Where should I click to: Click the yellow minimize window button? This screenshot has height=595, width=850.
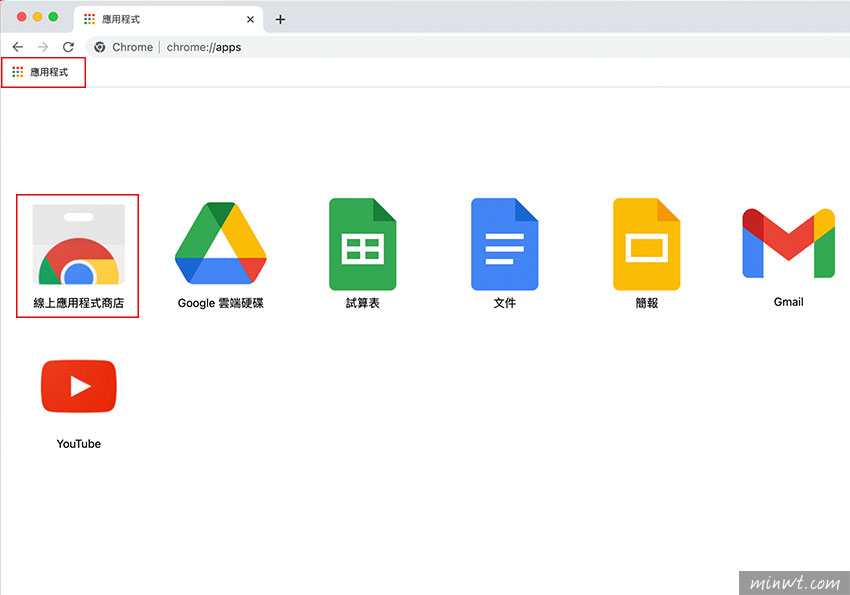coord(37,17)
